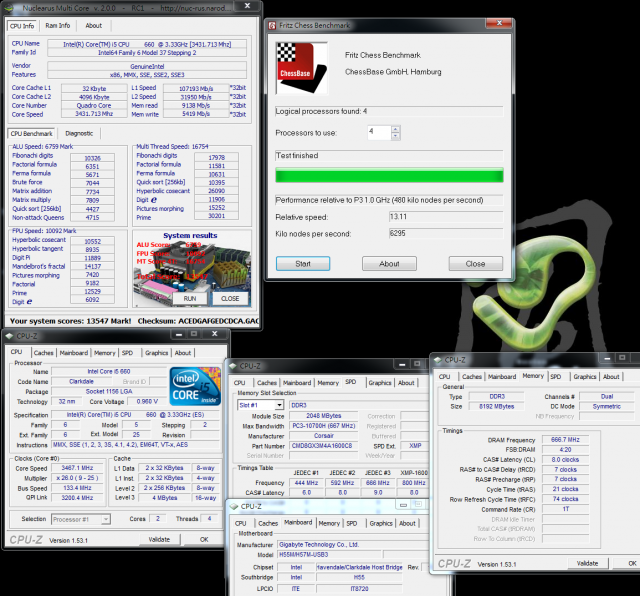Click the ChessBase logo in Fritz Chess Benchmark

(302, 68)
